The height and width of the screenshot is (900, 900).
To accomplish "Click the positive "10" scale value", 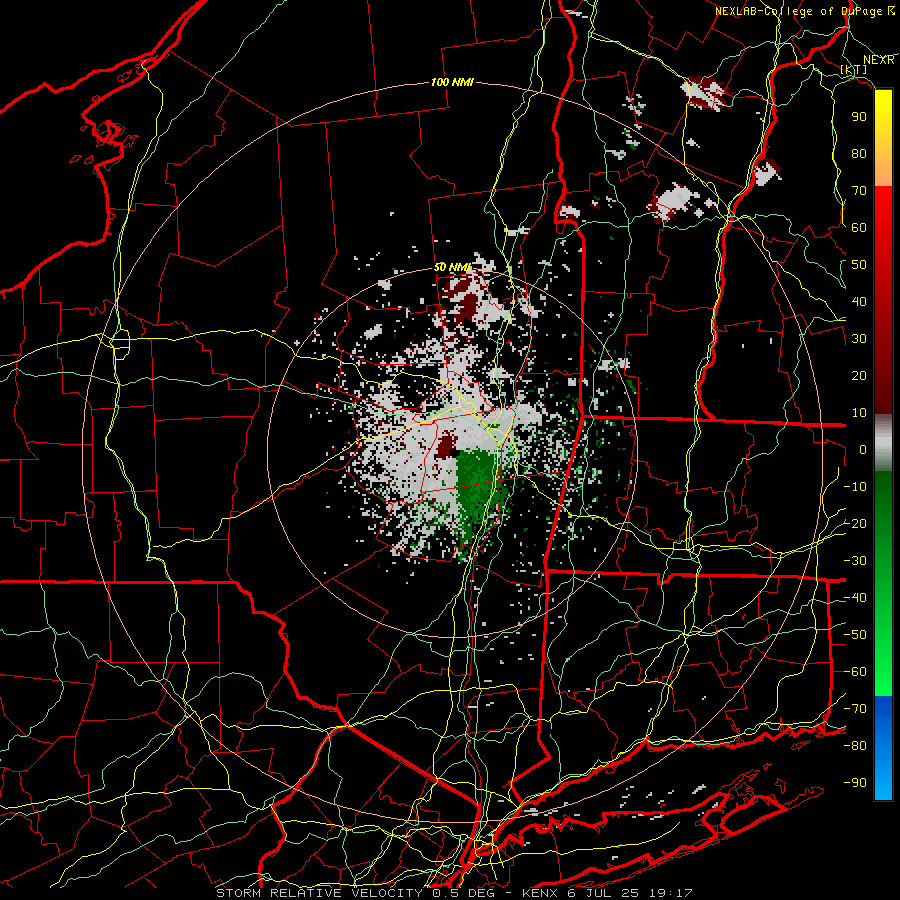I will pyautogui.click(x=859, y=413).
